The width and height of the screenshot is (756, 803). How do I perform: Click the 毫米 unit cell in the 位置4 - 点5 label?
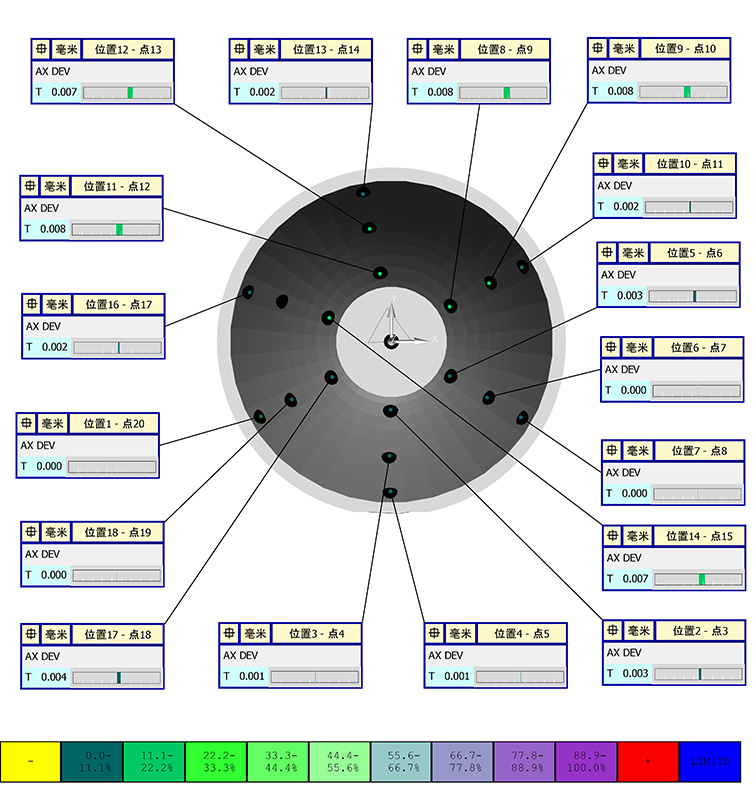coord(460,633)
